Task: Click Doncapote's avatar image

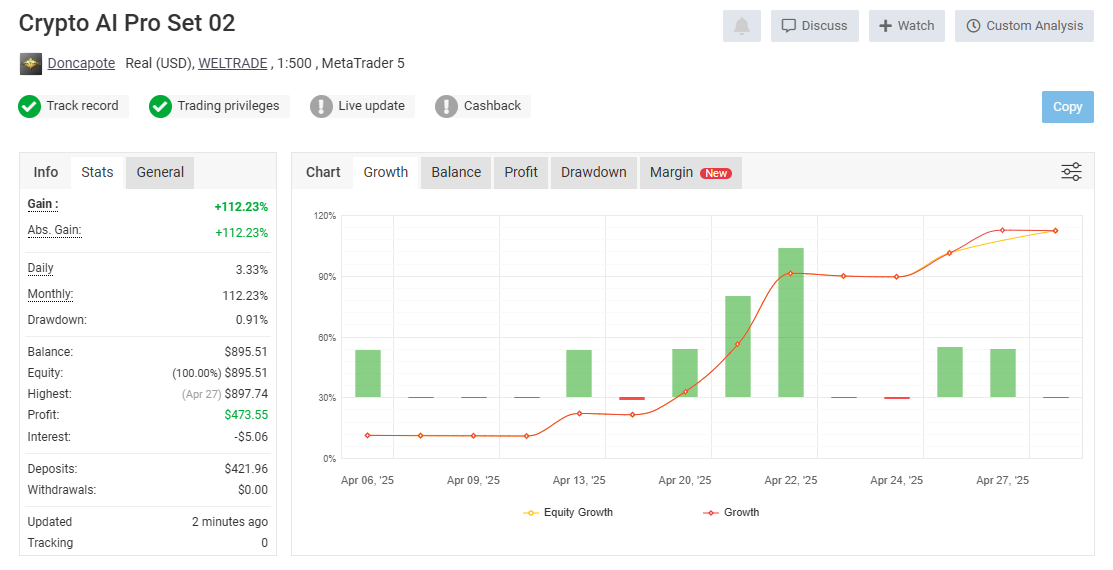Action: [31, 63]
